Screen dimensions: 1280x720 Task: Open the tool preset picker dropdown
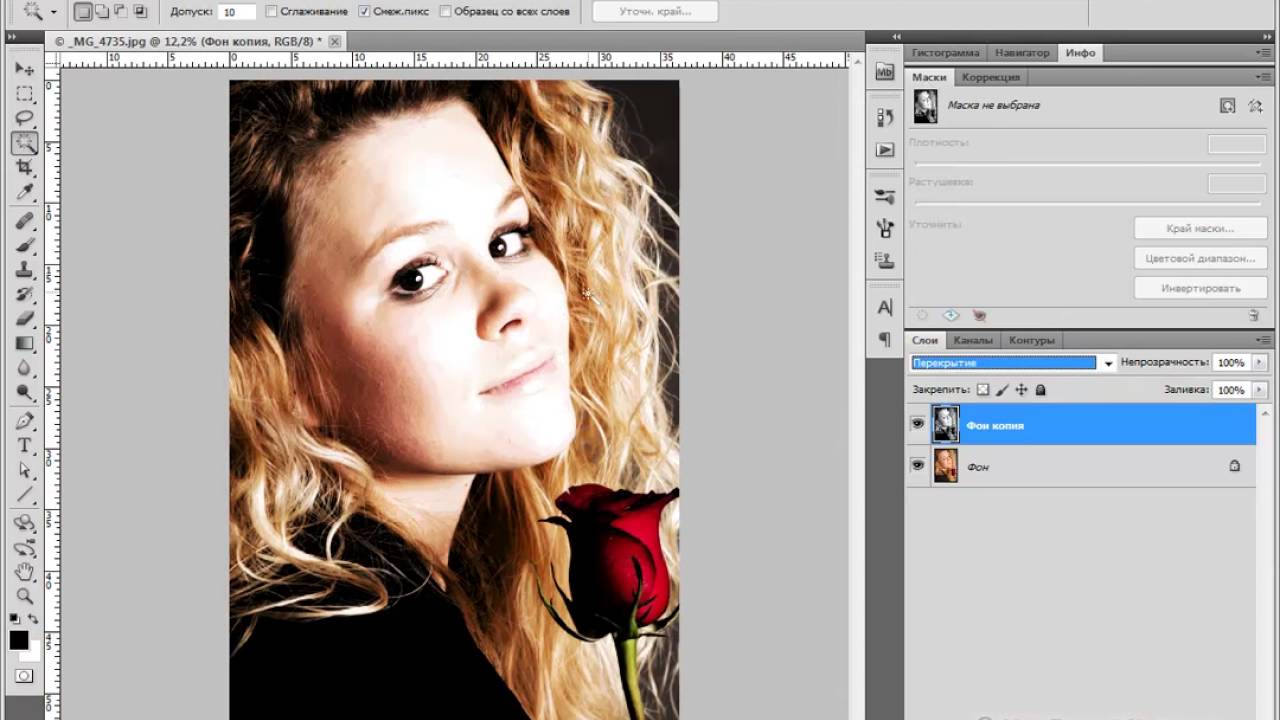[x=53, y=12]
